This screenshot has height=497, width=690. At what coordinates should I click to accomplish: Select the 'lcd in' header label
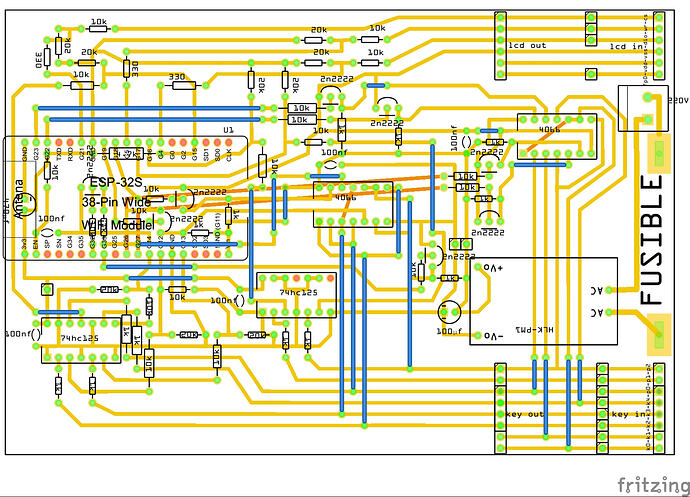pos(626,46)
